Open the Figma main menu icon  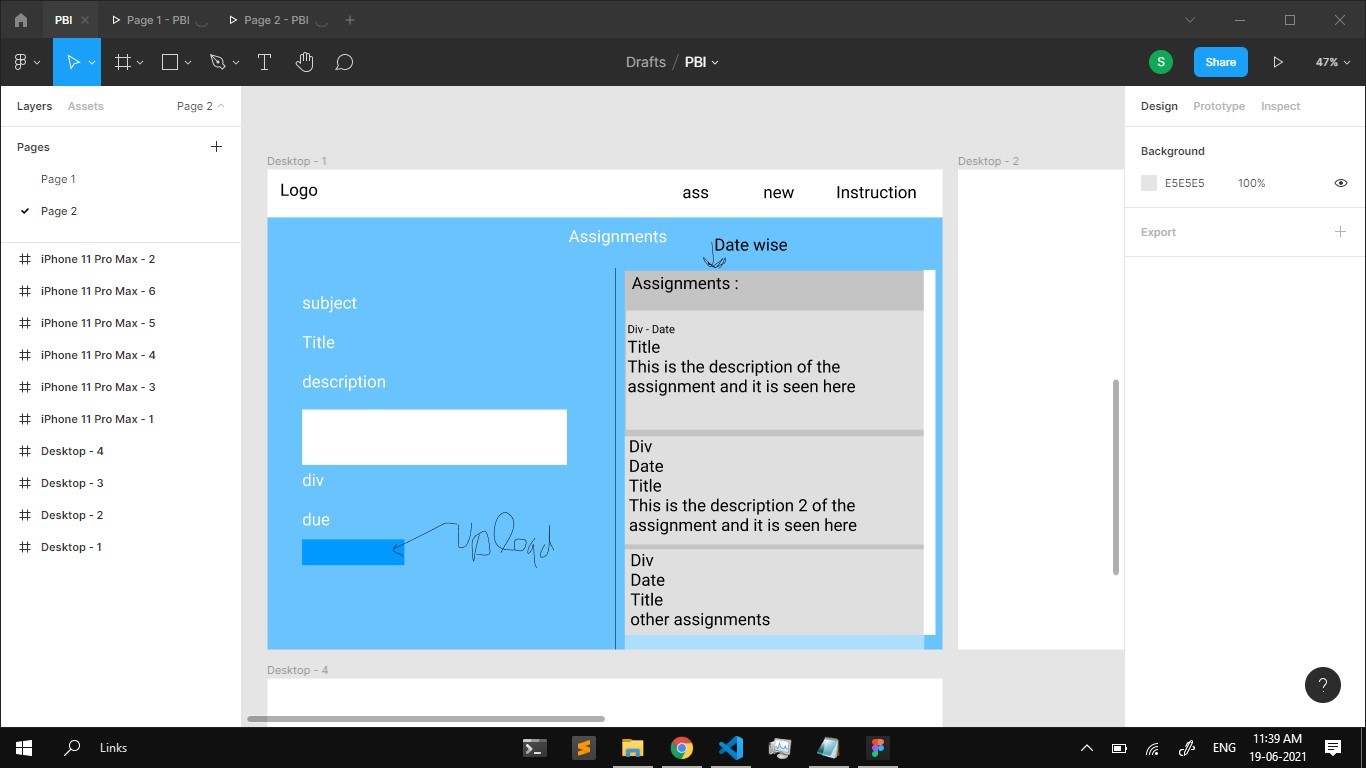click(21, 62)
